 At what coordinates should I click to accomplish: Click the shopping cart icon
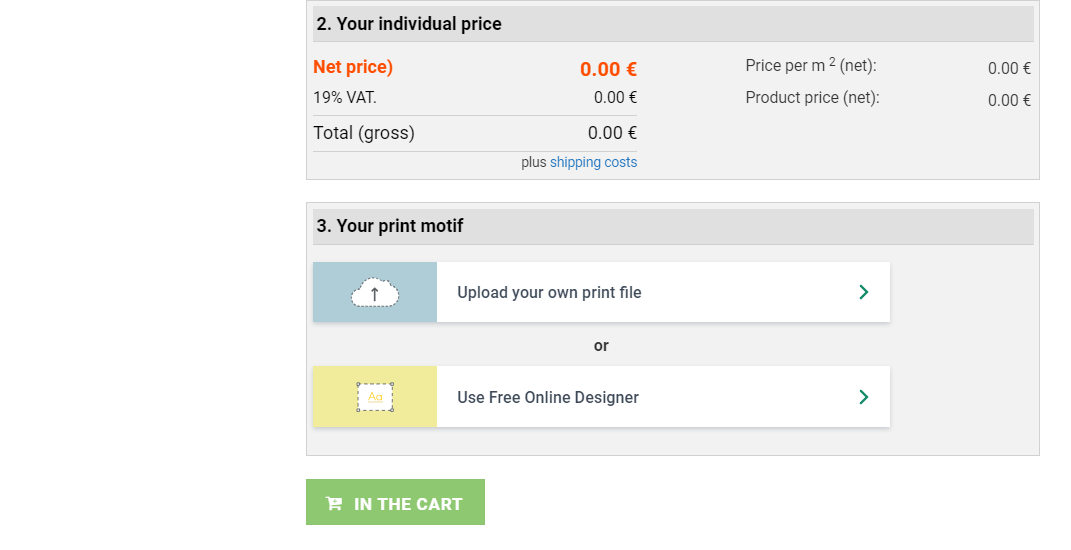click(334, 504)
